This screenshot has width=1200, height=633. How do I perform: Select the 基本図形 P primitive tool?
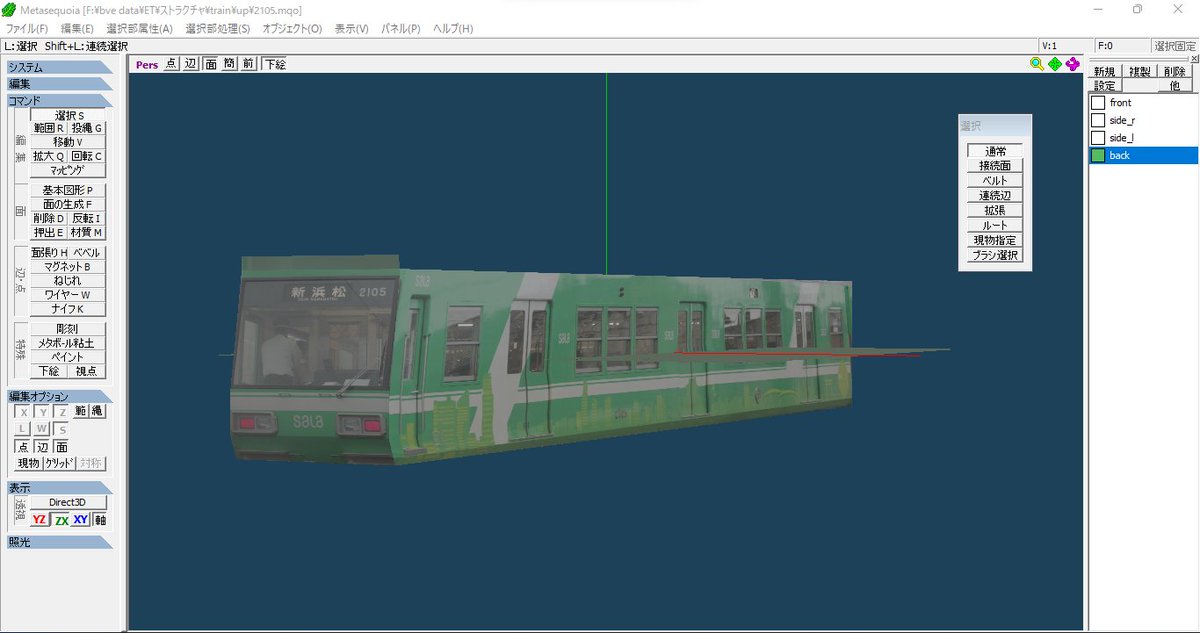pyautogui.click(x=68, y=190)
